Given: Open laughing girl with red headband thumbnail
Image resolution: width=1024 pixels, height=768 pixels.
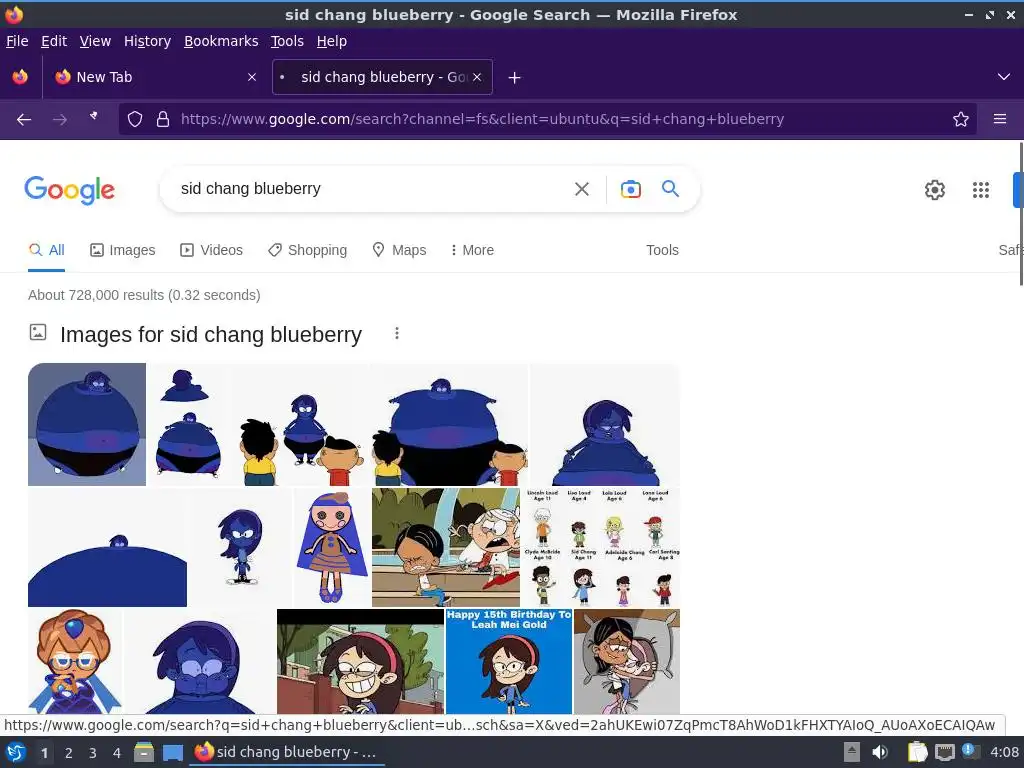Looking at the screenshot, I should pos(360,662).
